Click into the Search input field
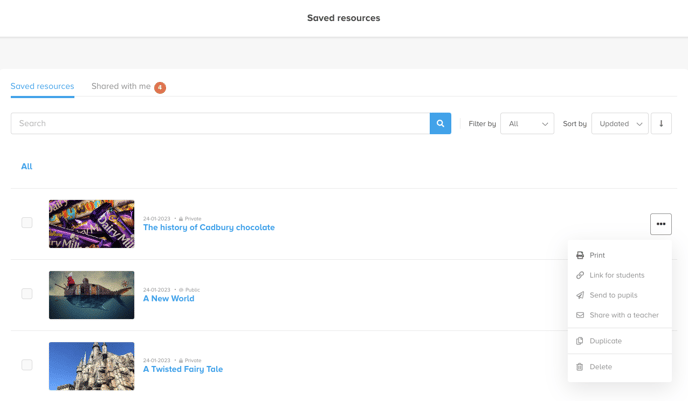Image resolution: width=688 pixels, height=401 pixels. 220,123
